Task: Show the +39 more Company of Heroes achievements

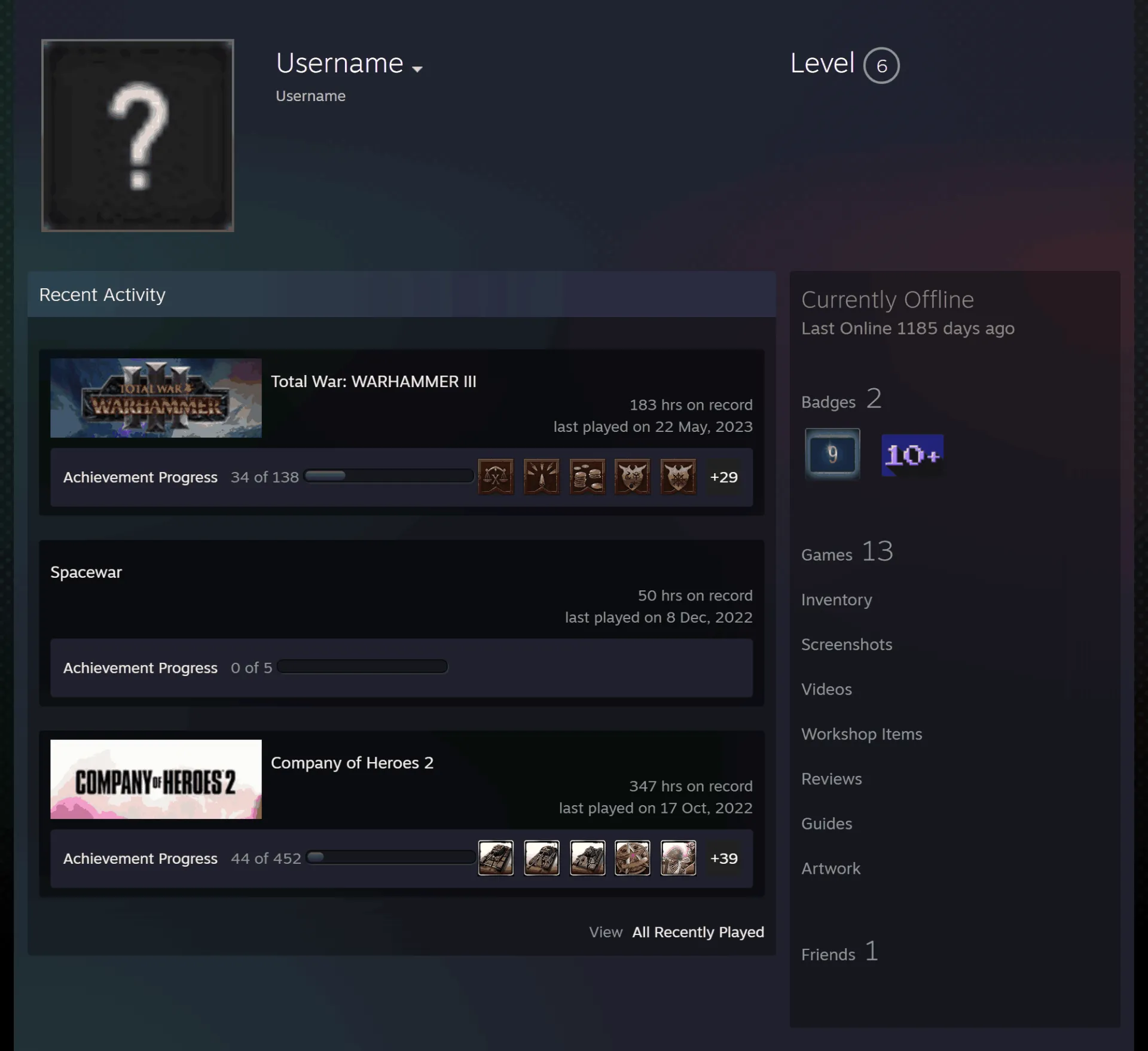Action: pos(723,858)
